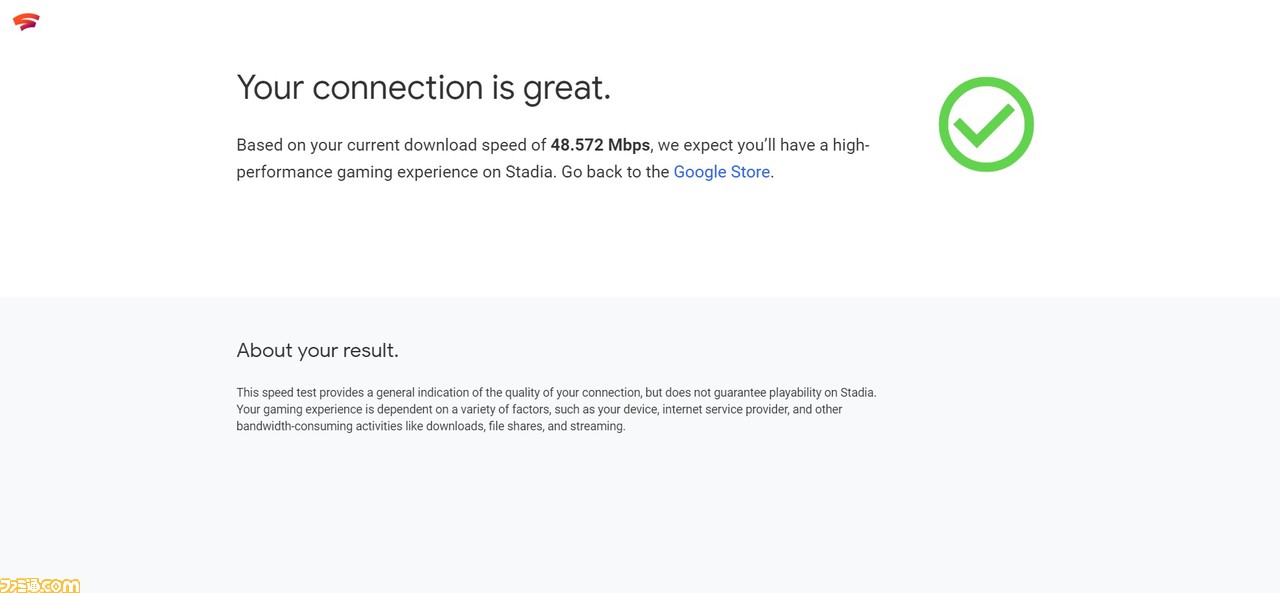The width and height of the screenshot is (1280, 593).
Task: Click the phrase "we expect you'll have a high-"
Action: click(x=764, y=145)
